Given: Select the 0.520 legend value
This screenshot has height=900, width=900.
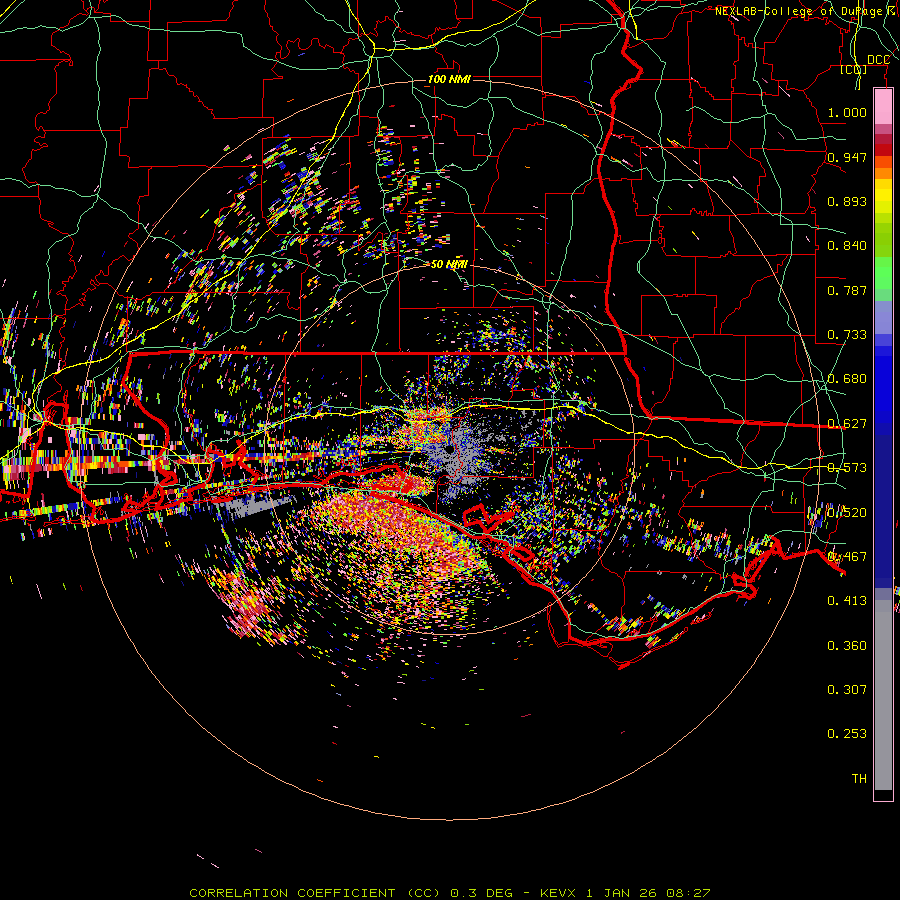Looking at the screenshot, I should coord(847,513).
